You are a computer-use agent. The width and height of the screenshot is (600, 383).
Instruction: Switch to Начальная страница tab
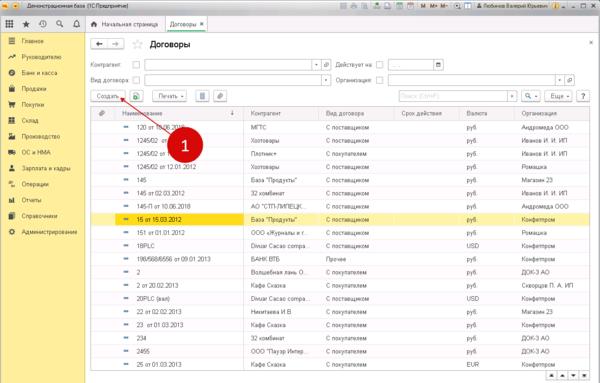pos(125,24)
